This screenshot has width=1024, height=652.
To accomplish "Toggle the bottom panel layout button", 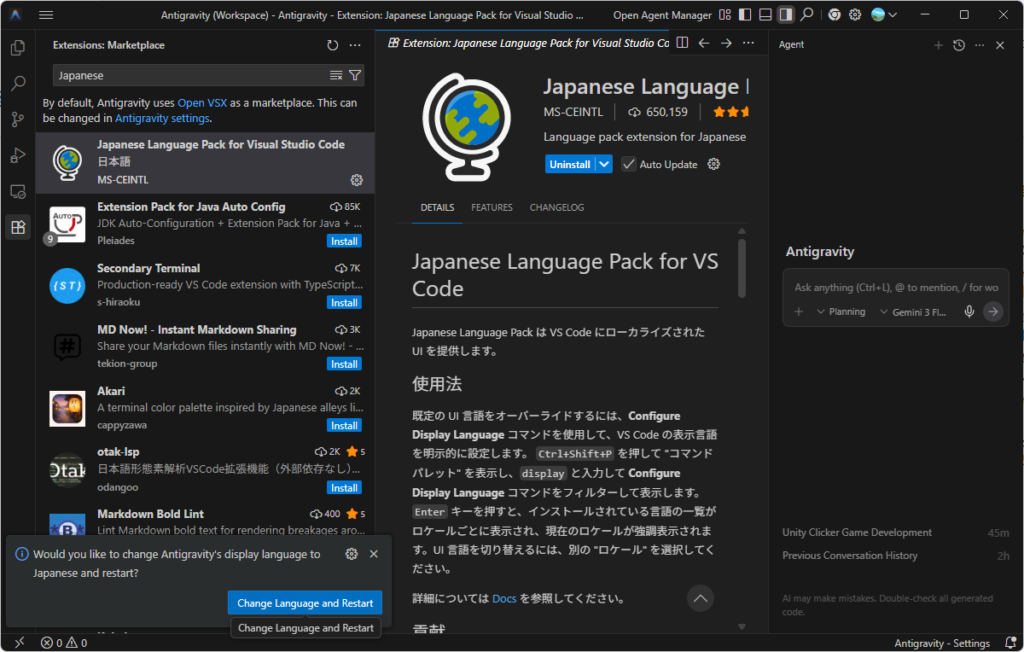I will 765,15.
